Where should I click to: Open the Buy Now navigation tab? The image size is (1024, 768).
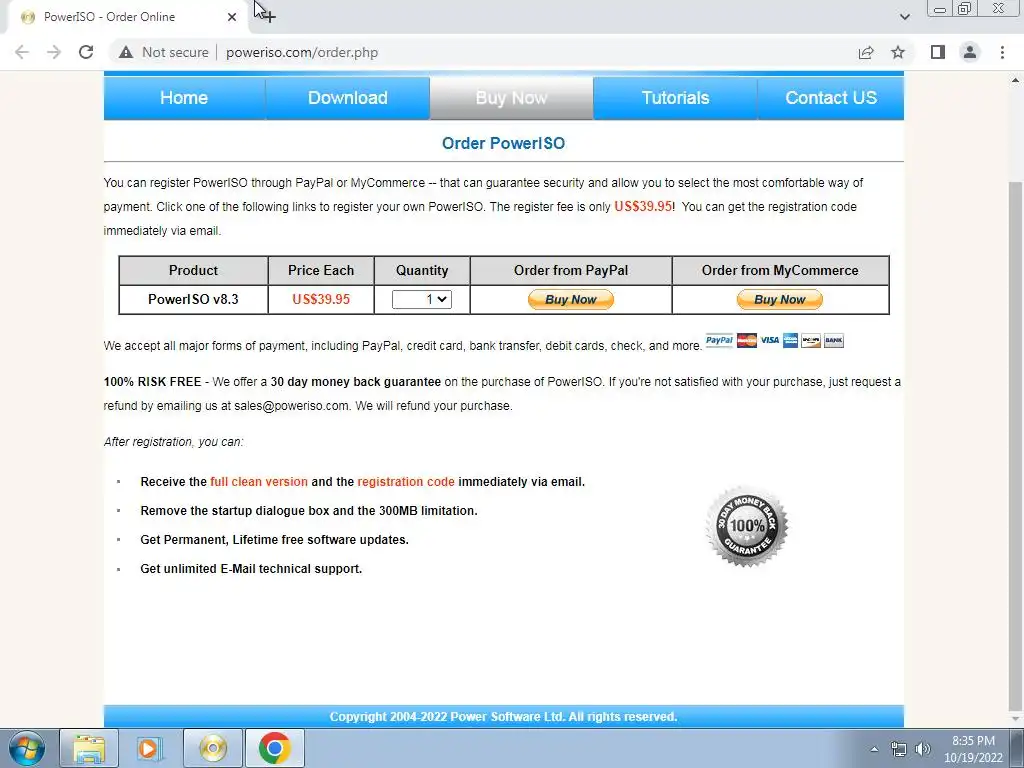(x=511, y=98)
